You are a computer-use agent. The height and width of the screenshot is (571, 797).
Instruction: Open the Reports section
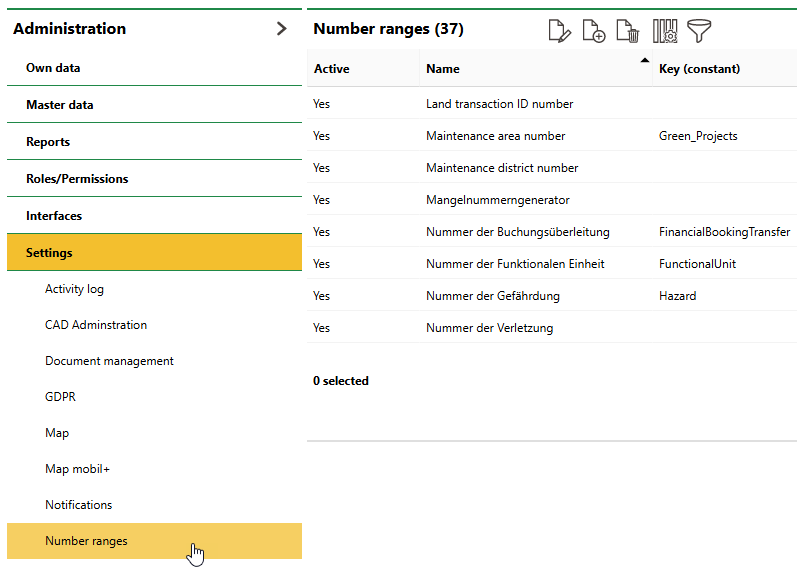[48, 142]
